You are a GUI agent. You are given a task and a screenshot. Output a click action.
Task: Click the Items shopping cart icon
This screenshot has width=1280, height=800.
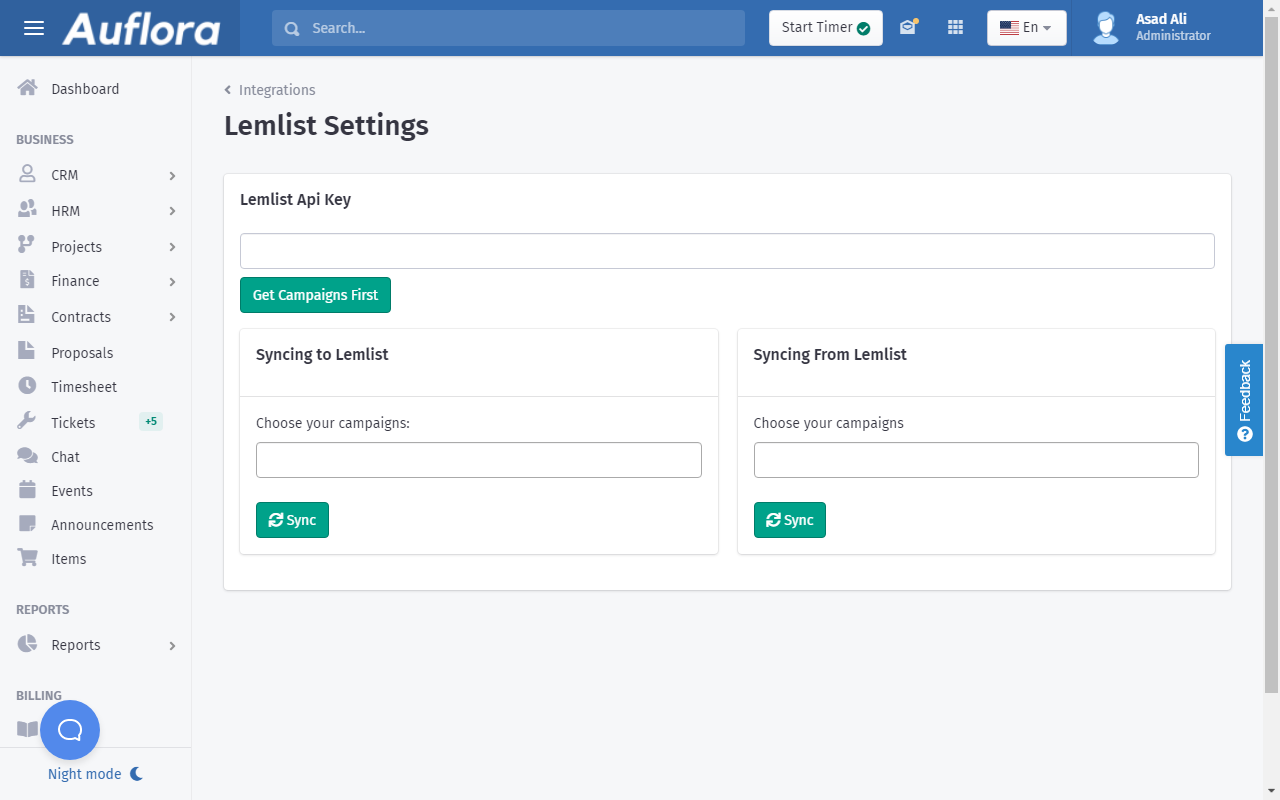pyautogui.click(x=28, y=558)
